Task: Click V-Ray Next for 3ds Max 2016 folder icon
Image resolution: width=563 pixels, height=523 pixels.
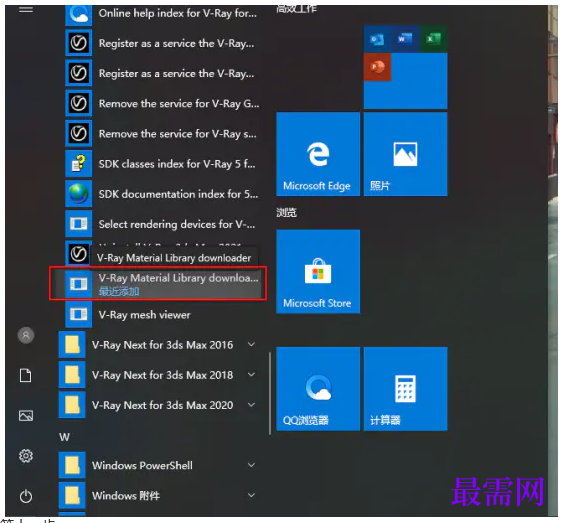Action: point(72,345)
